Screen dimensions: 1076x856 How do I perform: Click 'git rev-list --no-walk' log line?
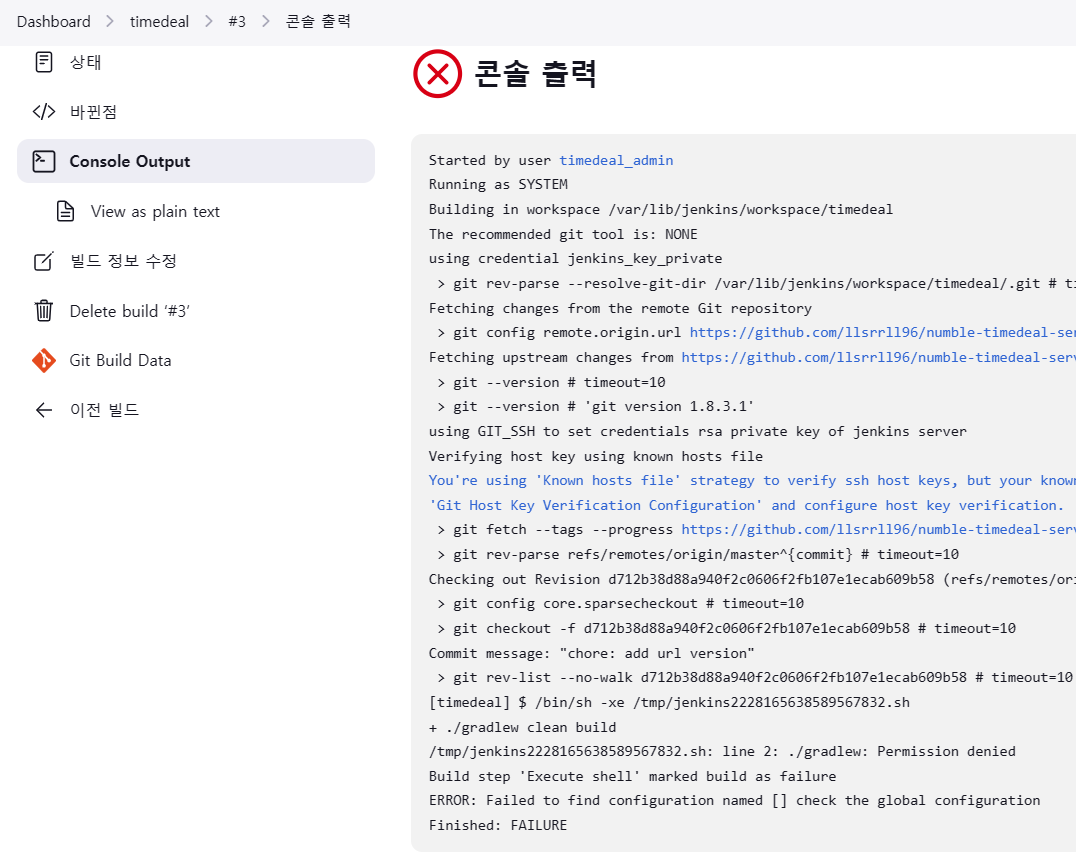tap(755, 678)
